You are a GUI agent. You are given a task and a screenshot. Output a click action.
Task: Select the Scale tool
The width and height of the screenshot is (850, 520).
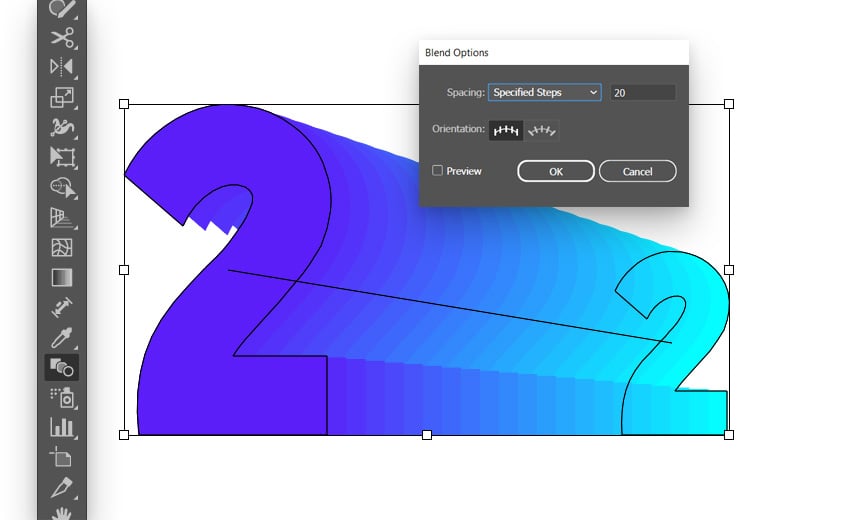coord(62,98)
